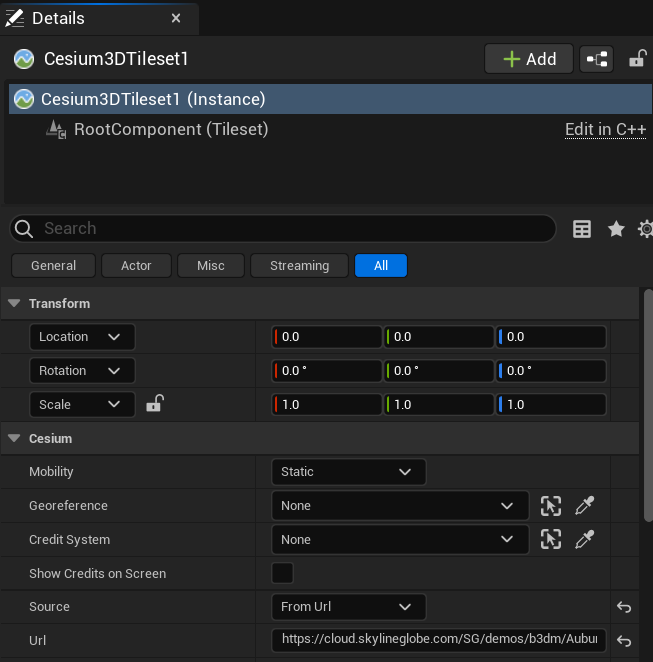Click the vertical scrollbar thumb
This screenshot has height=662, width=653.
click(x=648, y=405)
